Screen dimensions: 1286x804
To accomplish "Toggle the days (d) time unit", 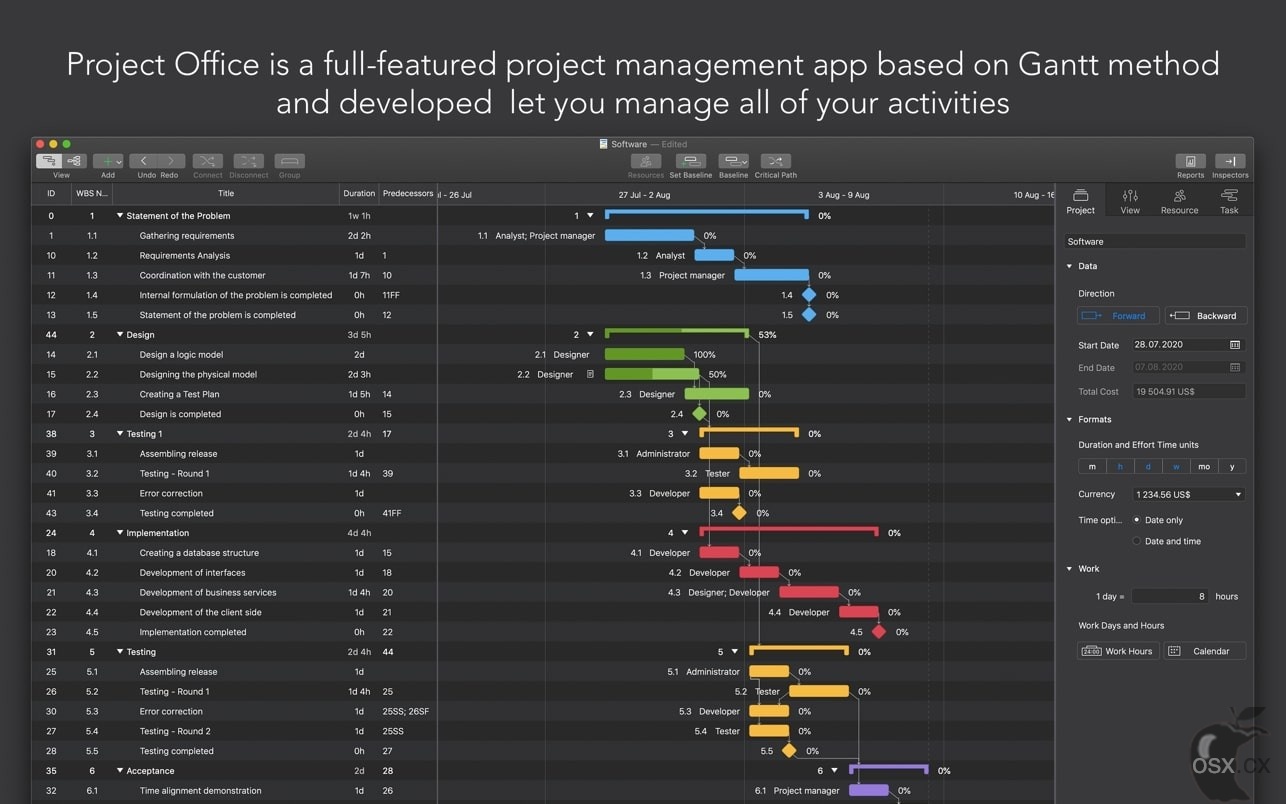I will pyautogui.click(x=1148, y=467).
